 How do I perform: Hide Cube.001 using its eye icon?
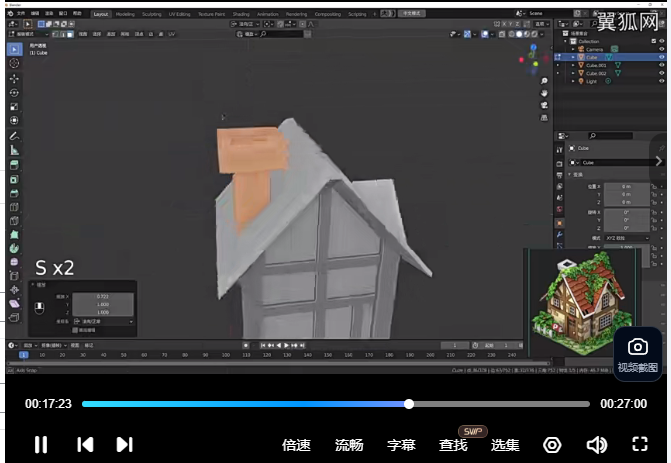point(661,65)
